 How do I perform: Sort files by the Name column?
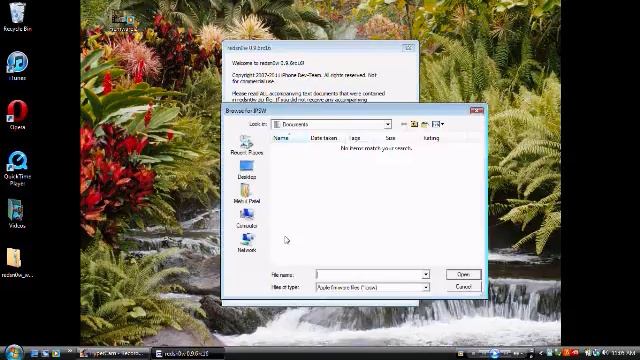coord(289,138)
